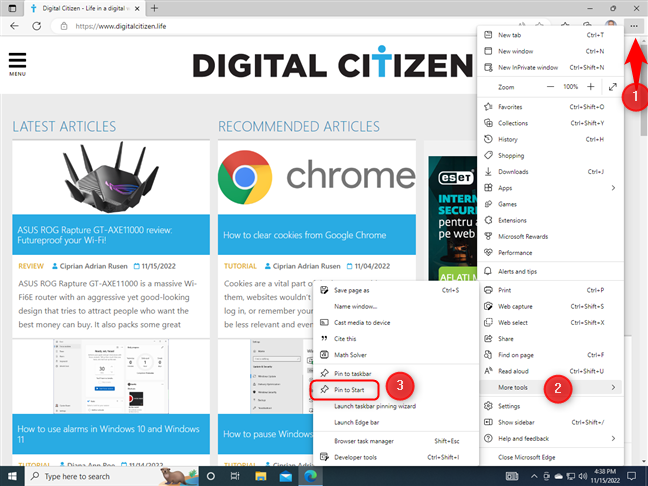Start Web select from menu

(x=550, y=322)
